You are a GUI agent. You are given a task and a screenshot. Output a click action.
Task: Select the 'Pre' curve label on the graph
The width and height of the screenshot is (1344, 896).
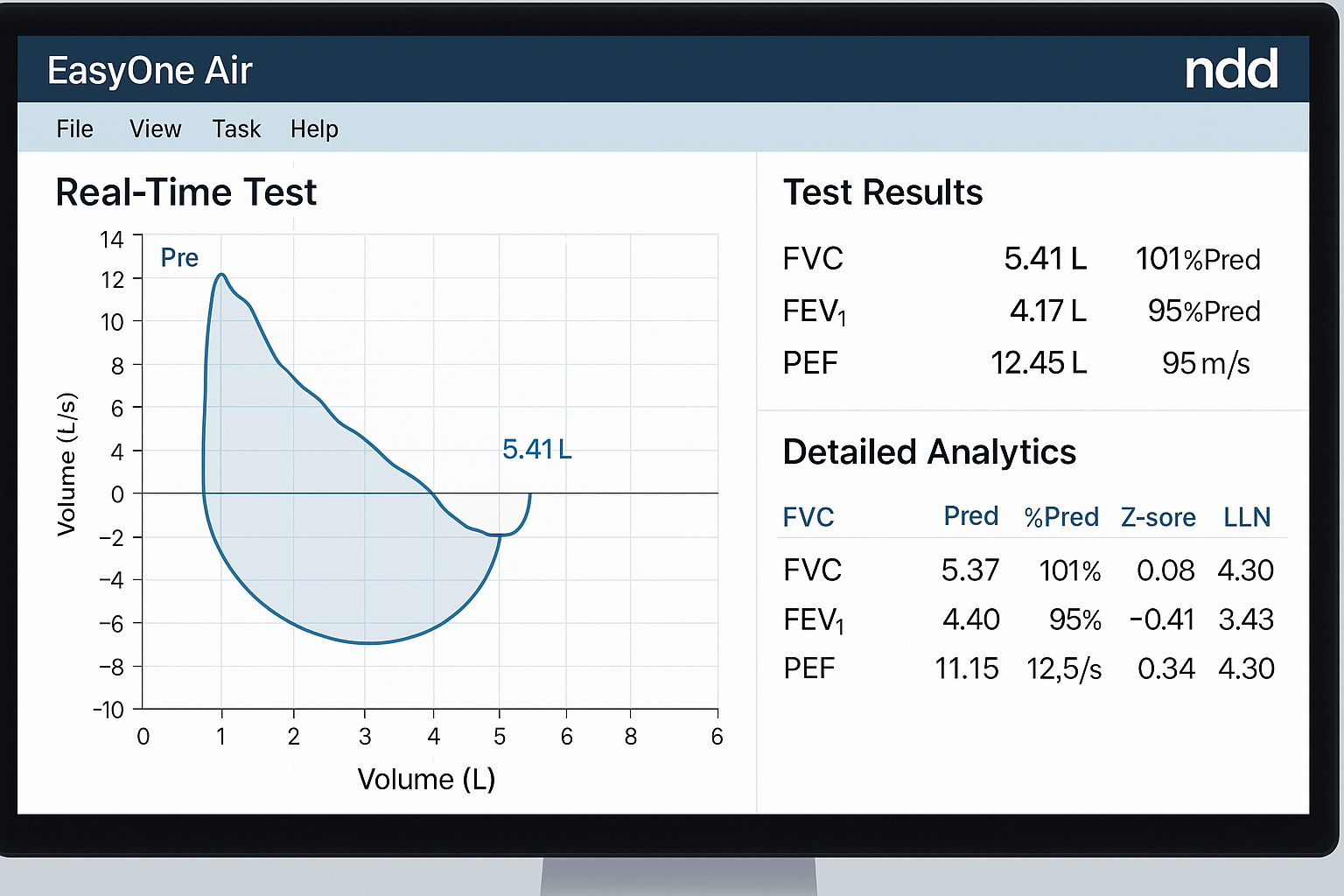tap(179, 257)
